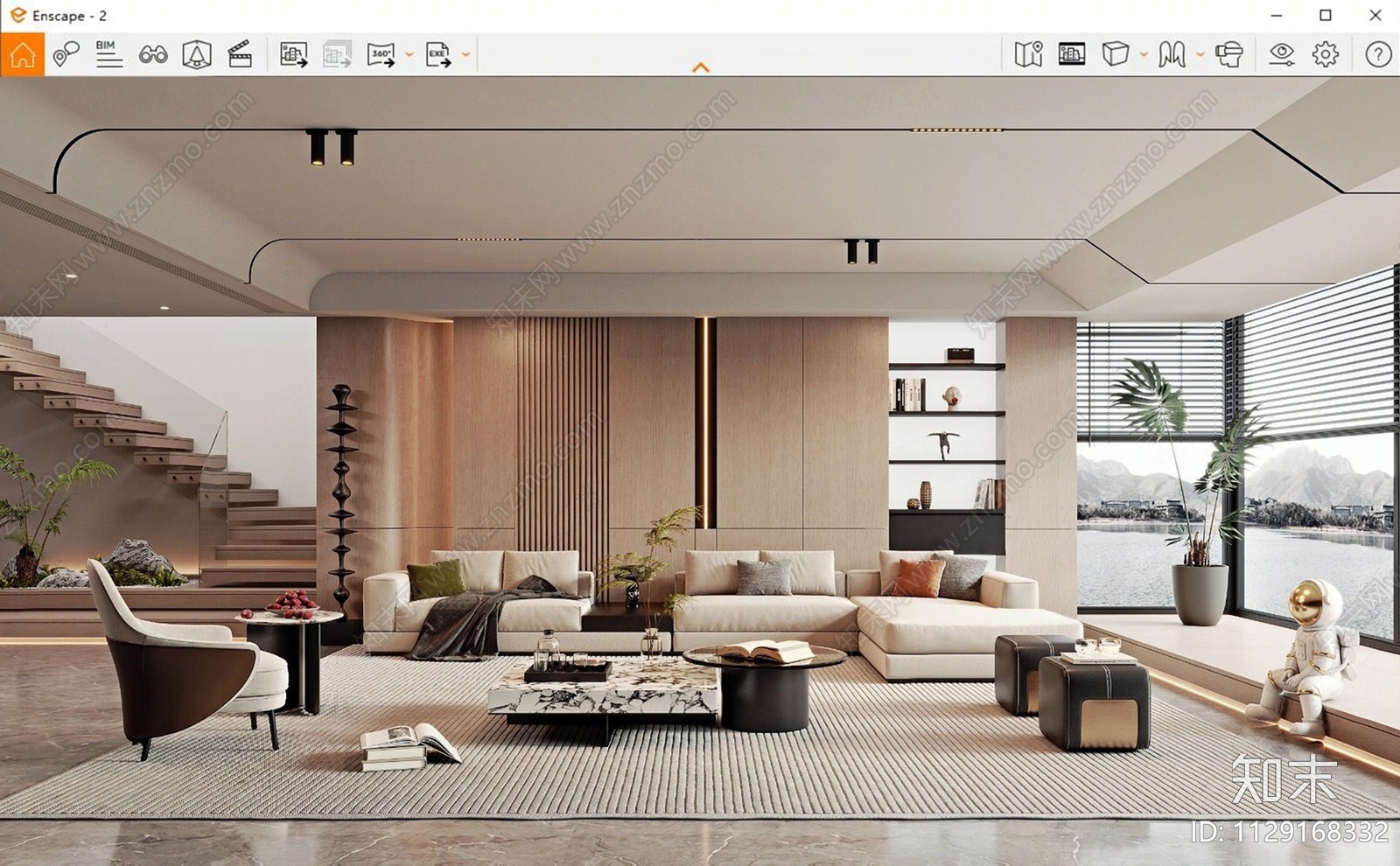The height and width of the screenshot is (866, 1400).
Task: Expand the panorama export dropdown arrow
Action: (x=409, y=54)
